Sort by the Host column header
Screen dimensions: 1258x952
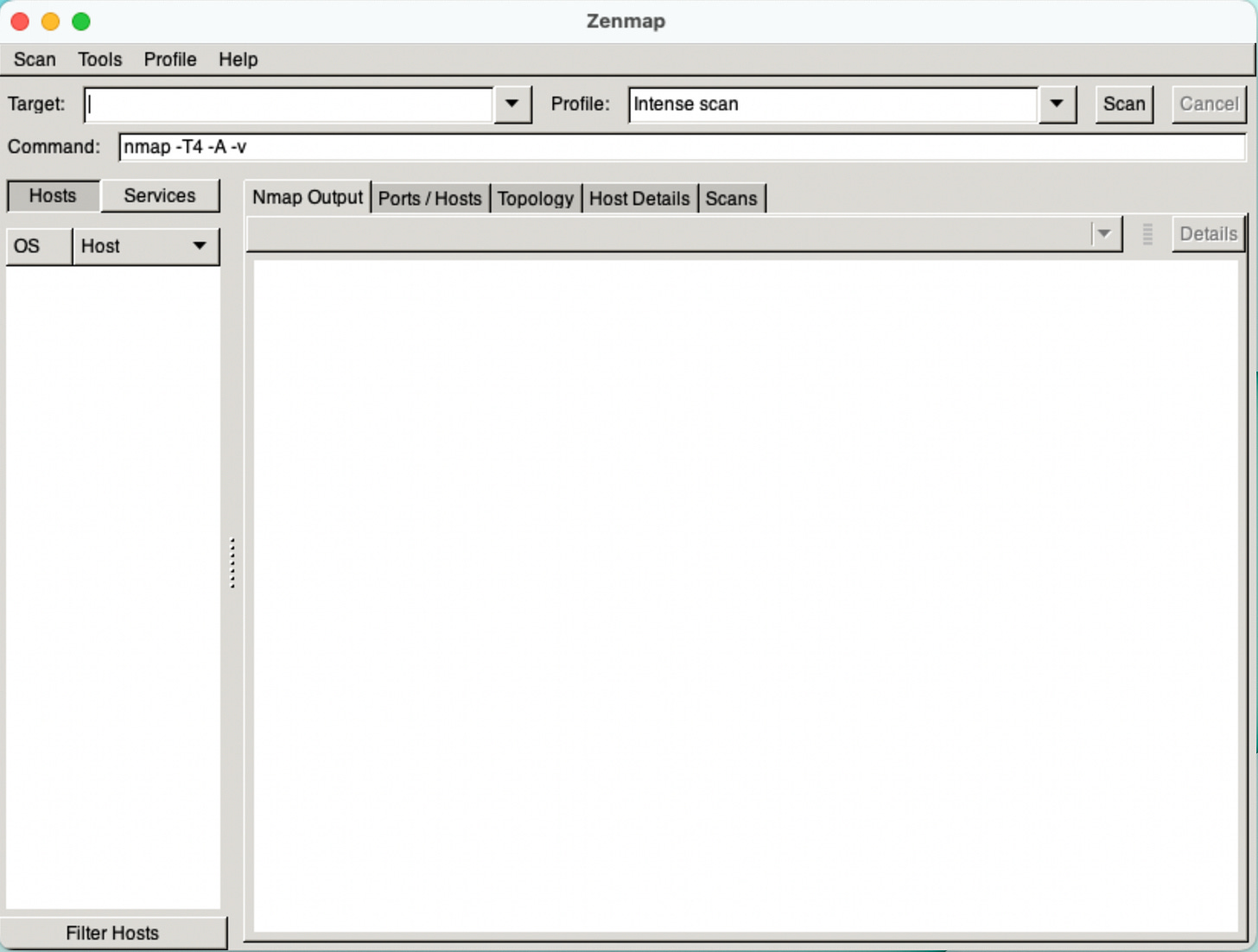coord(146,246)
